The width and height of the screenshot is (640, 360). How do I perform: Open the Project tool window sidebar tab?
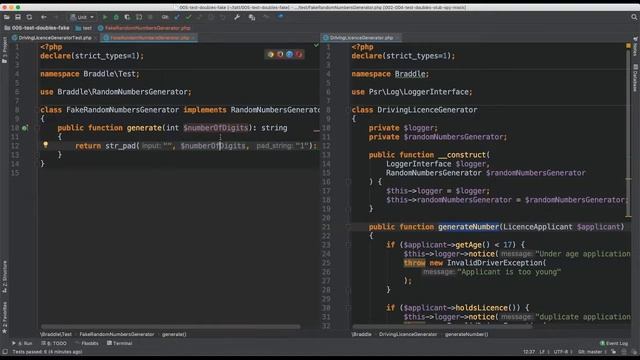pyautogui.click(x=4, y=49)
